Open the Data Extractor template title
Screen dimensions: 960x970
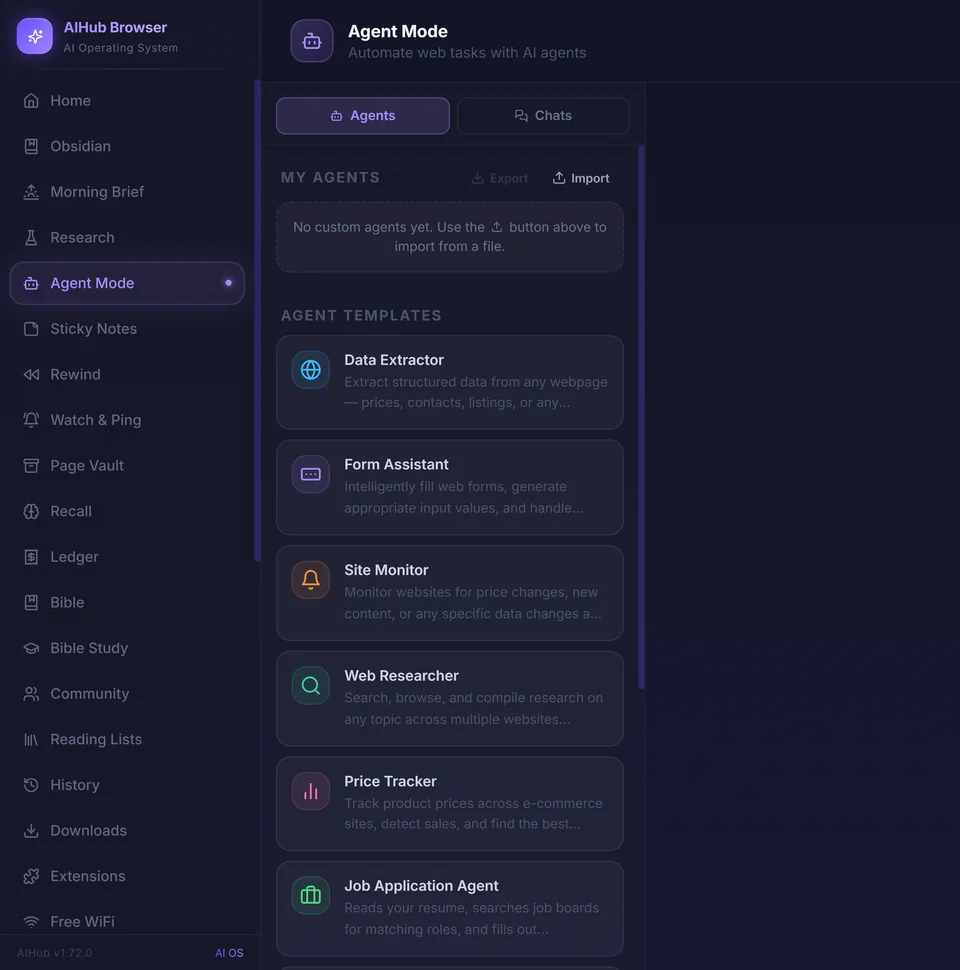click(394, 360)
